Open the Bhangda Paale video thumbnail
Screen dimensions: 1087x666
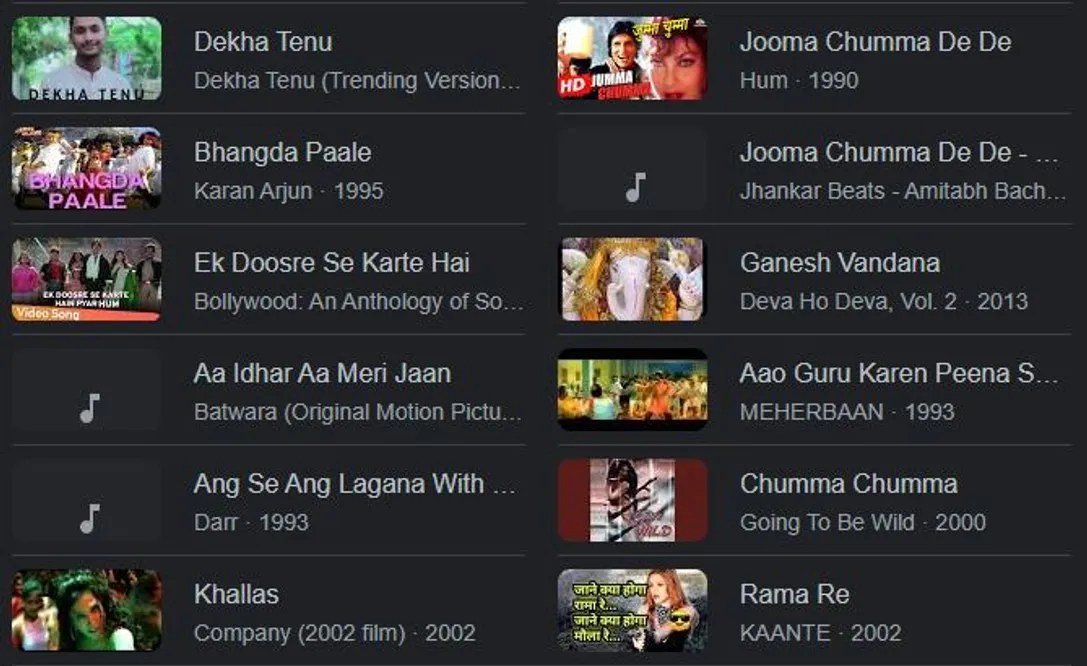[87, 168]
